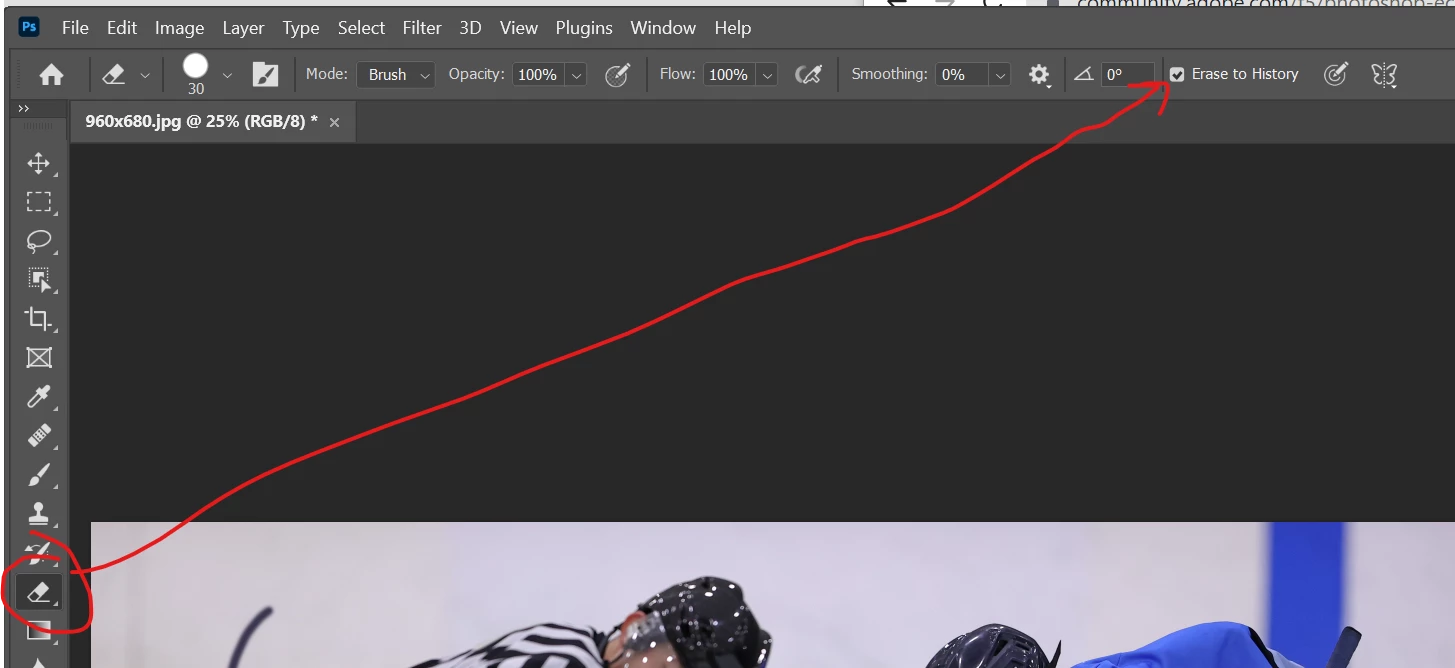This screenshot has width=1455, height=668.
Task: Open the Layer menu
Action: [x=243, y=28]
